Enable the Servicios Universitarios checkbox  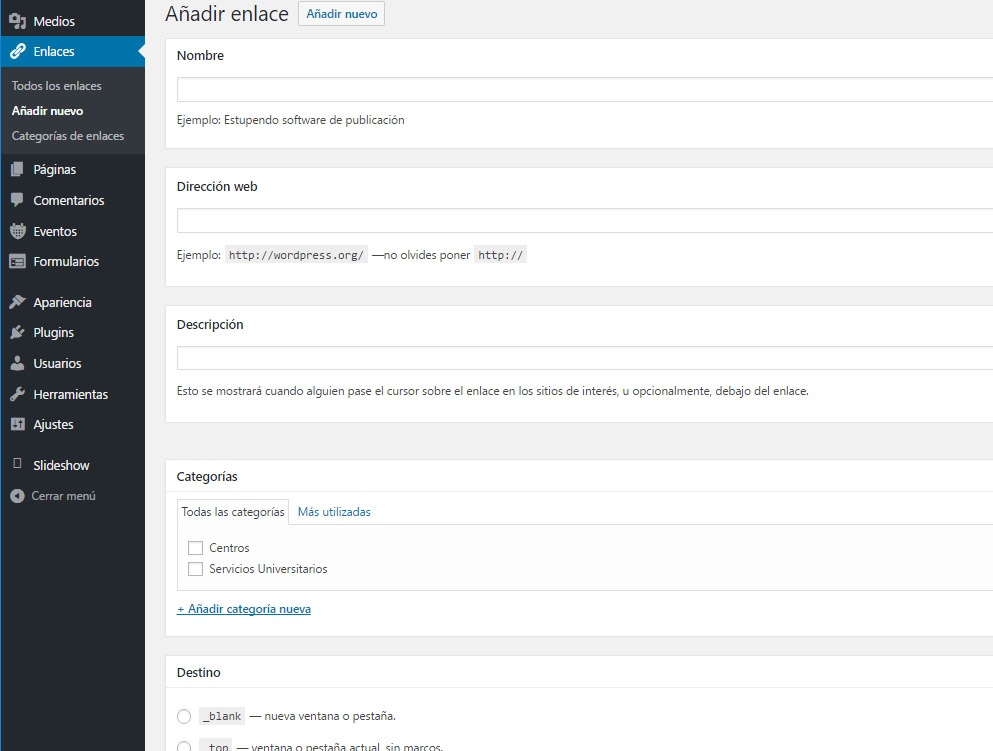(x=196, y=569)
